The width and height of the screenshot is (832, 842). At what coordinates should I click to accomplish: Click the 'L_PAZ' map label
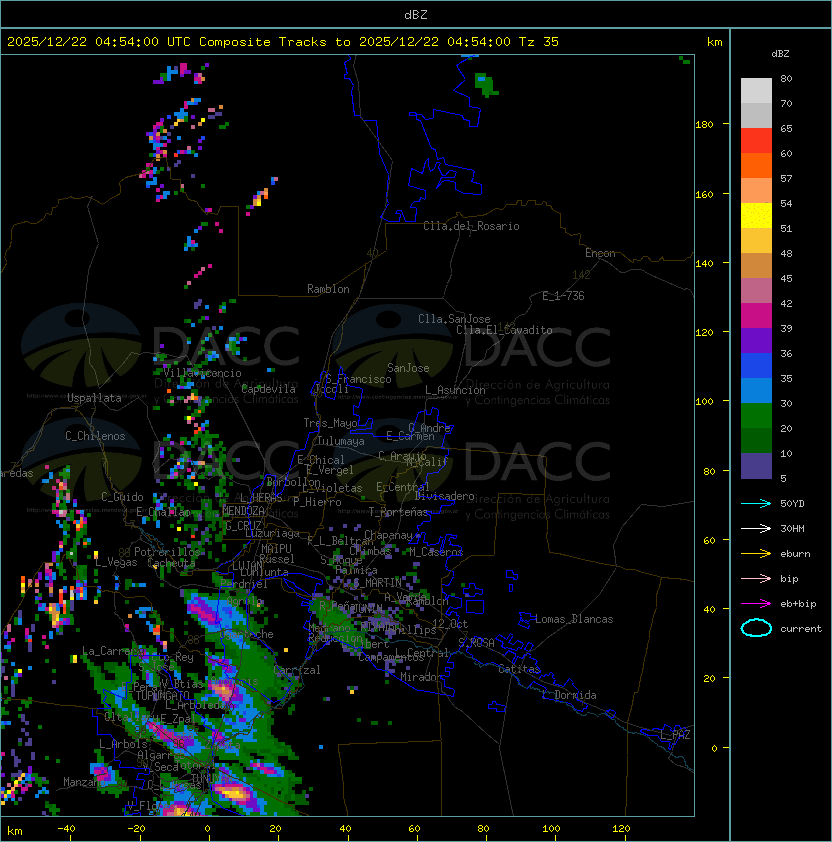(676, 735)
